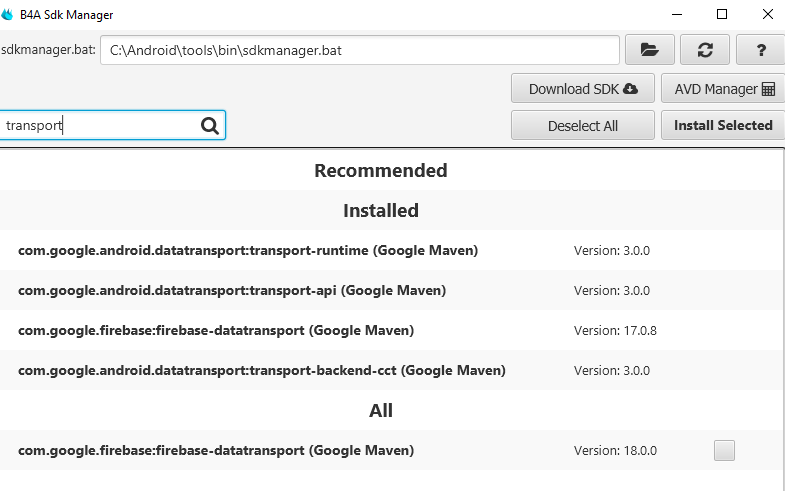Check firebase-datatransport 18.0.0 checkbox
785x491 pixels.
(x=724, y=450)
